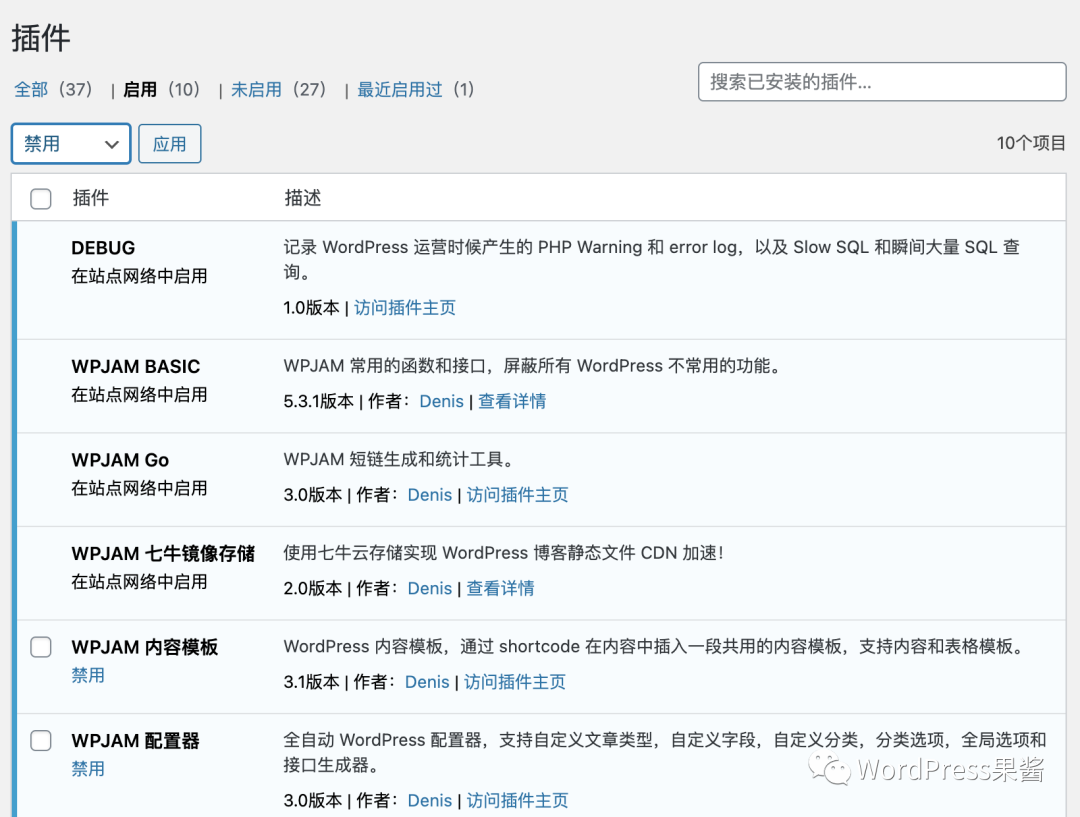This screenshot has width=1080, height=817.
Task: Show the 全部 (37) plugins filter
Action: coord(53,90)
